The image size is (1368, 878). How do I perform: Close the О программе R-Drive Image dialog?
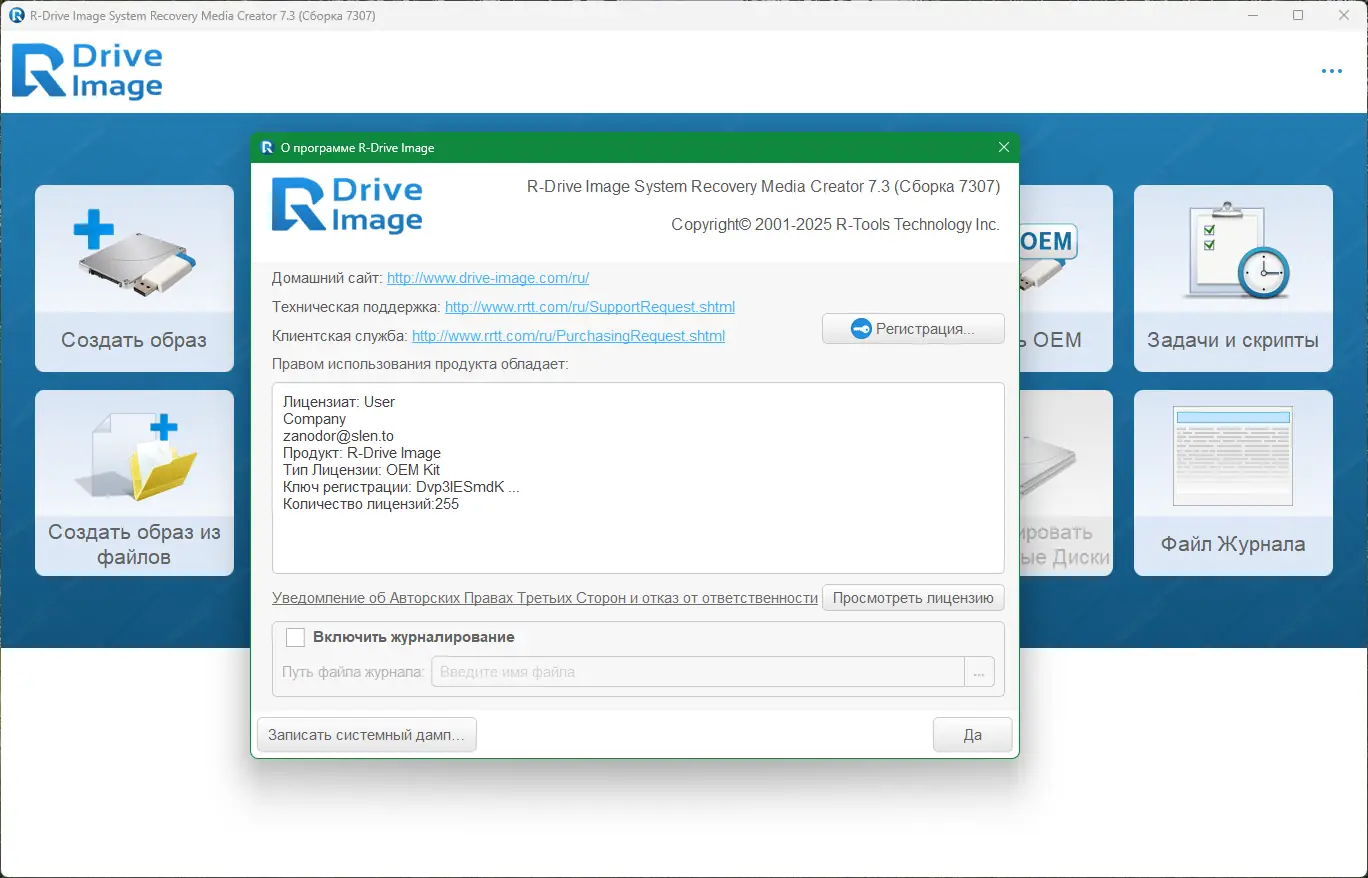pos(1004,148)
